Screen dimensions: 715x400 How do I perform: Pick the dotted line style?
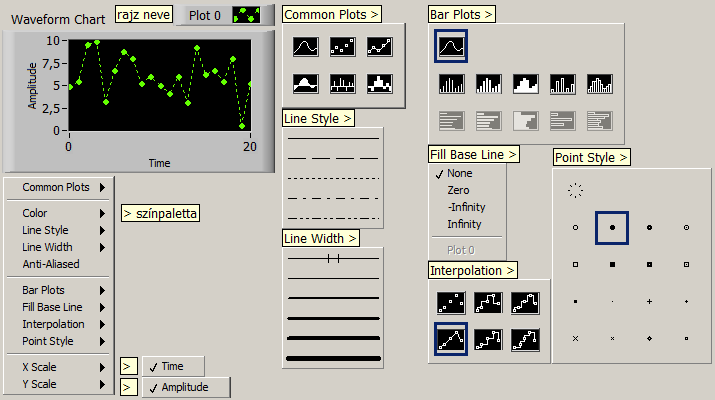point(333,178)
